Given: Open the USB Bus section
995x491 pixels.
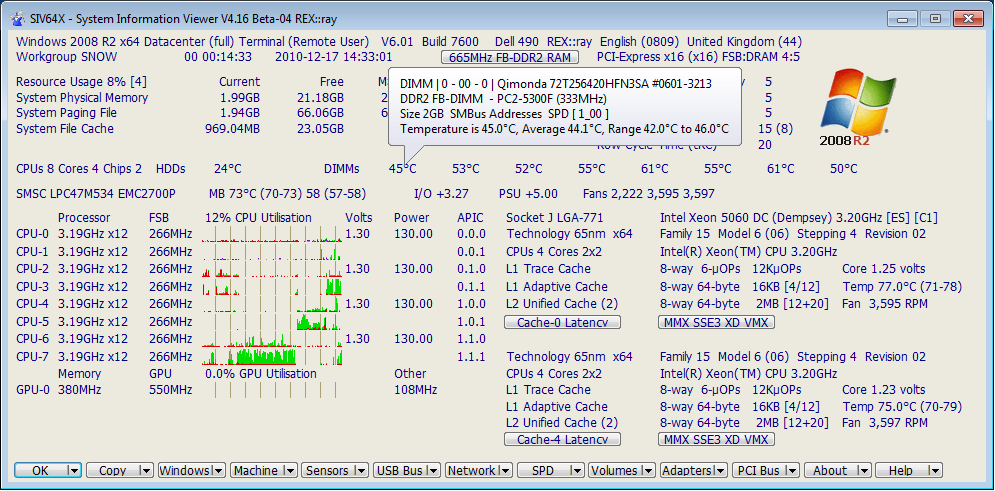Looking at the screenshot, I should pyautogui.click(x=399, y=470).
